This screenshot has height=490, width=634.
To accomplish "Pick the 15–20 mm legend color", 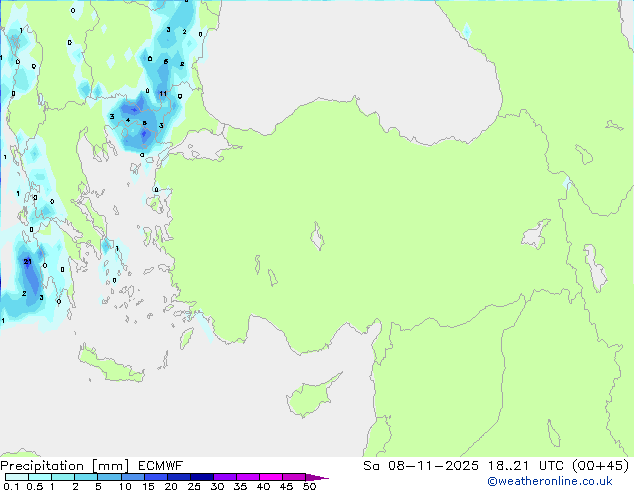I will point(155,477).
